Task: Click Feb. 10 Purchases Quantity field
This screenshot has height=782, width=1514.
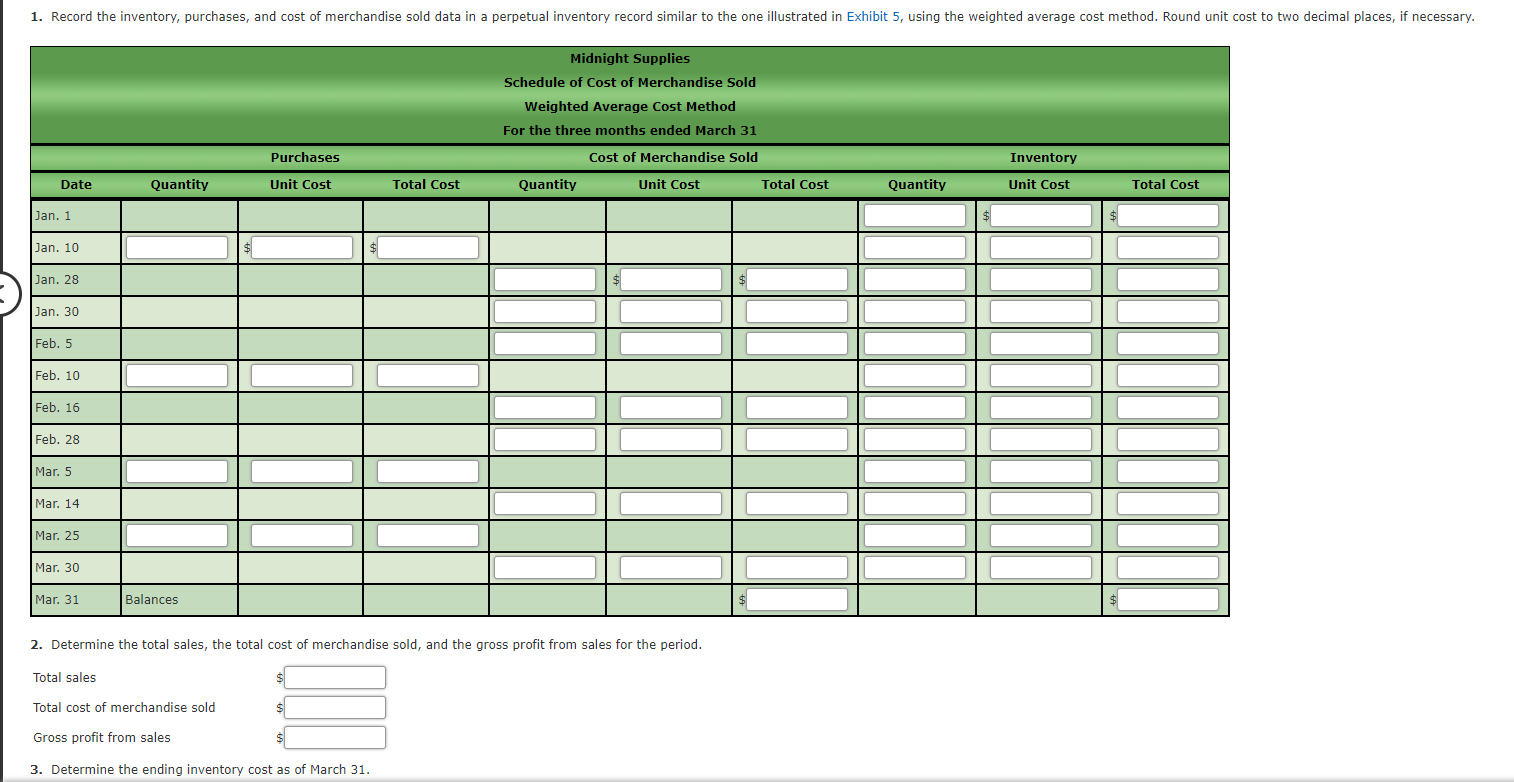Action: coord(177,375)
